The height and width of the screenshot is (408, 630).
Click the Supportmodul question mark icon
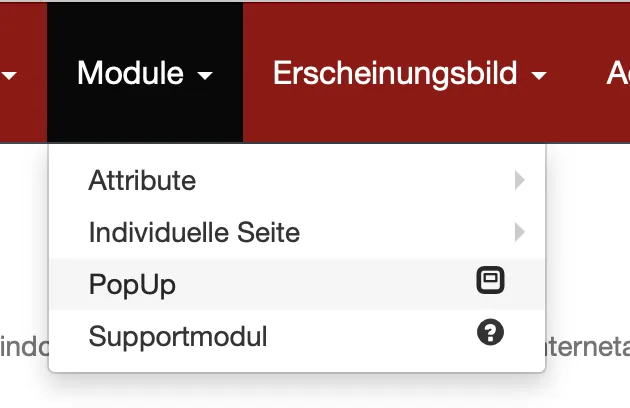pyautogui.click(x=490, y=334)
